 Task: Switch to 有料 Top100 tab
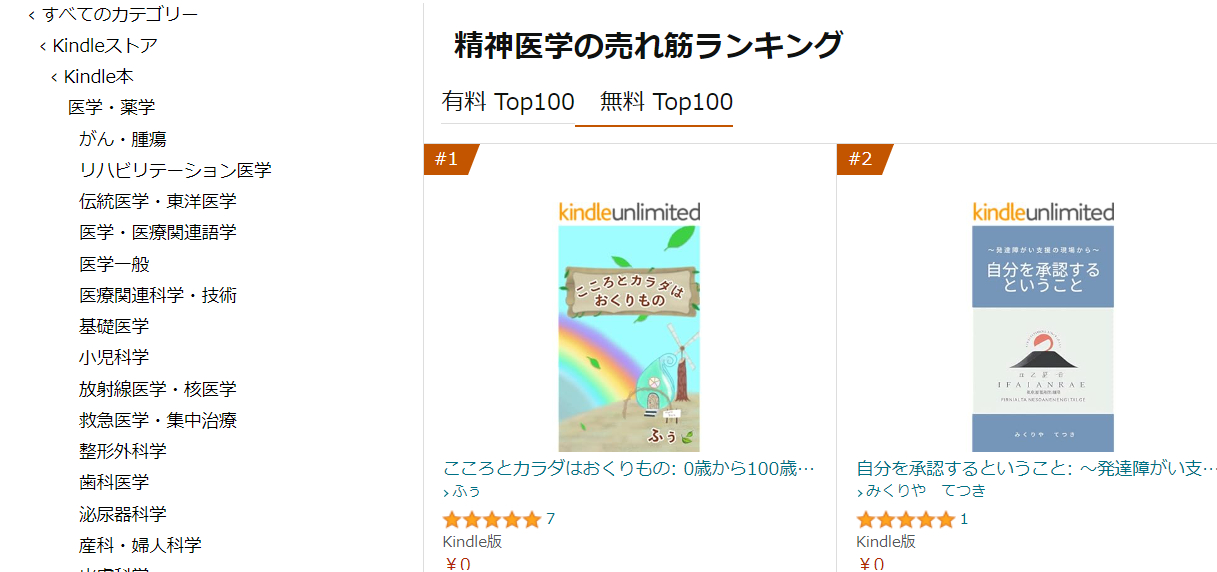coord(508,102)
